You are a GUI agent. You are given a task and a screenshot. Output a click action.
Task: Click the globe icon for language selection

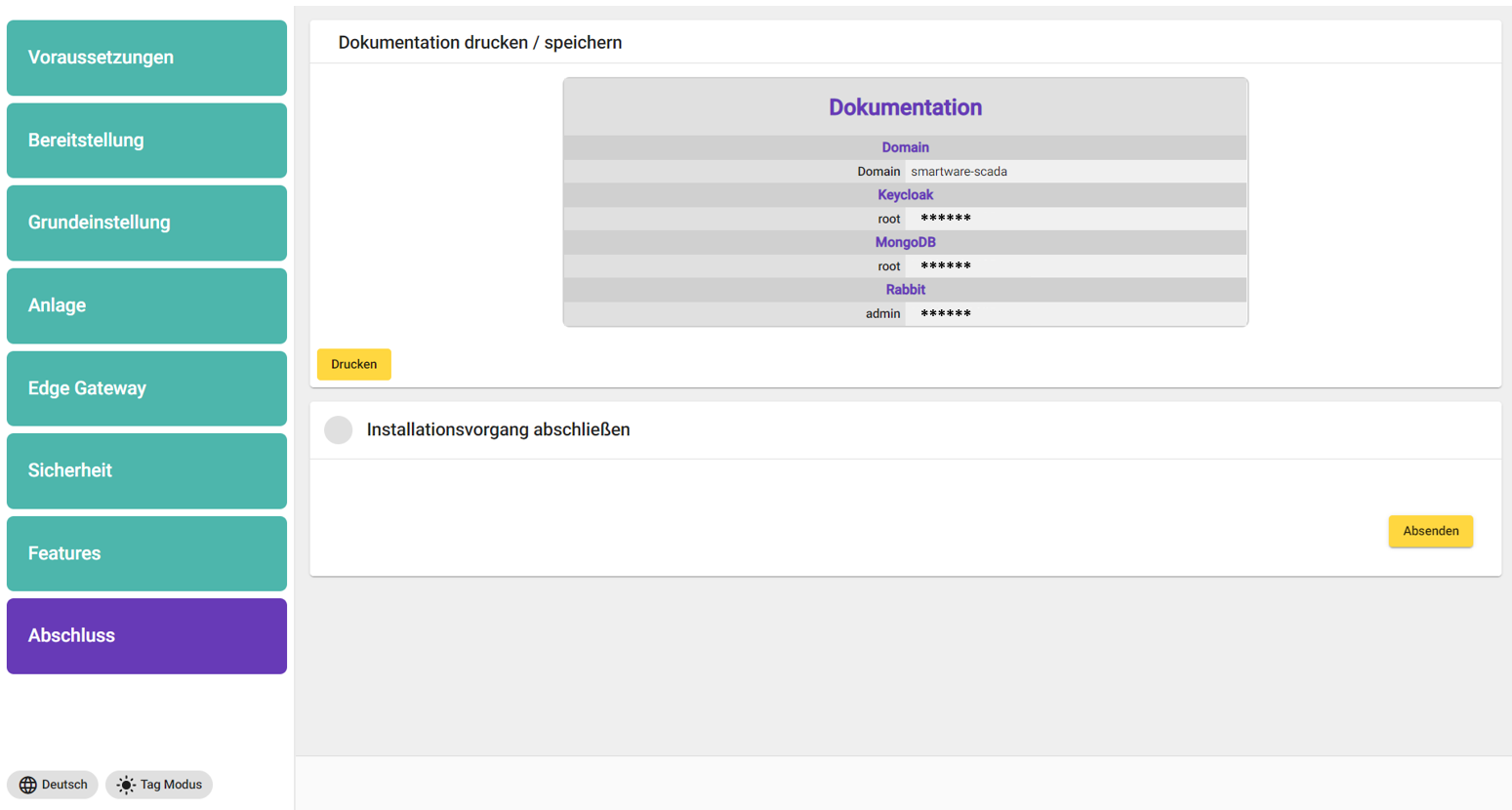pos(28,785)
